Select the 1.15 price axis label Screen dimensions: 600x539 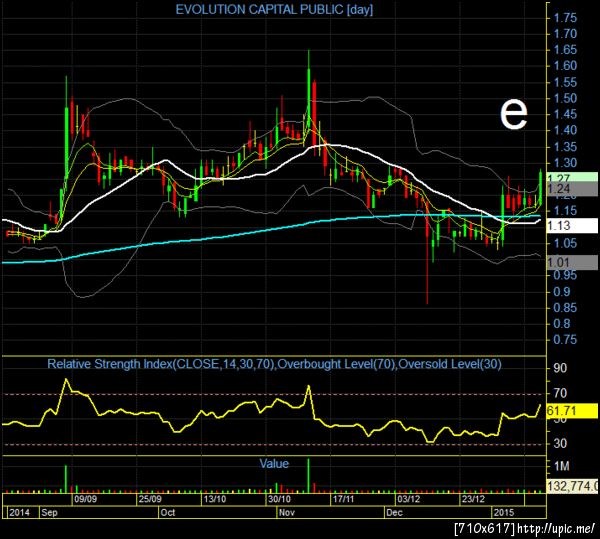pos(566,210)
